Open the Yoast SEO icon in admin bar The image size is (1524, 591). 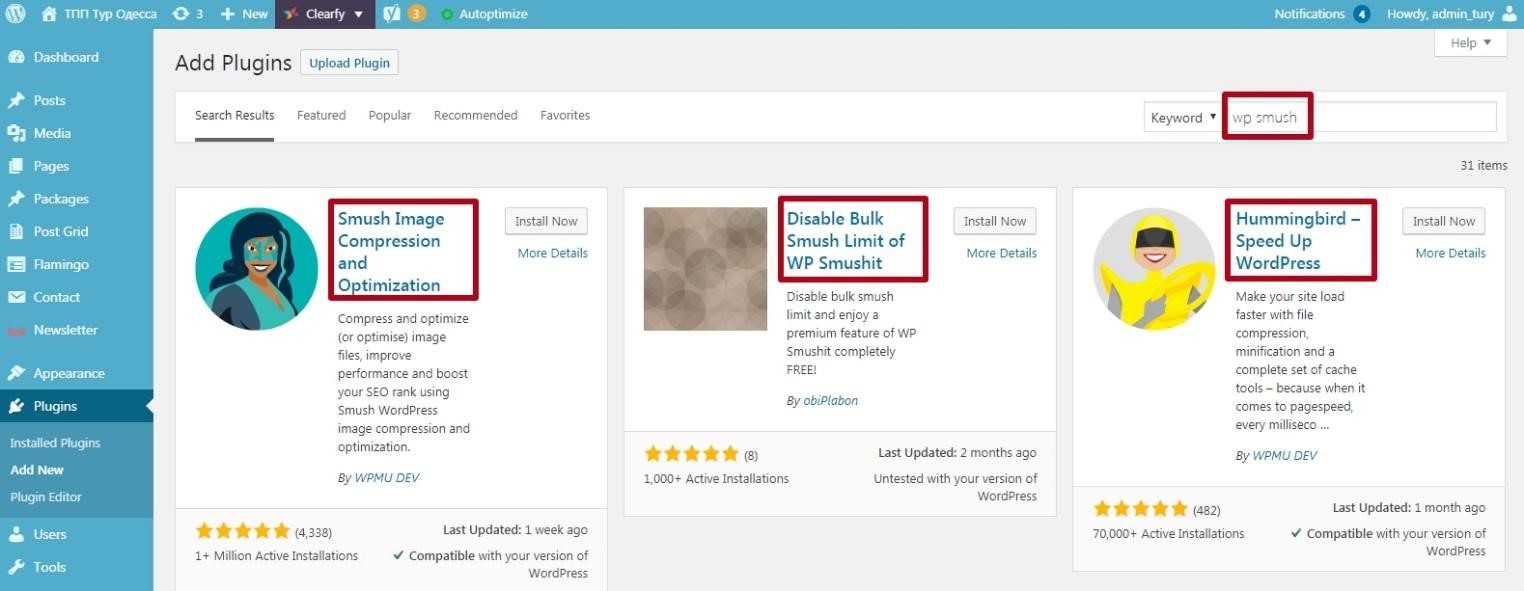393,14
